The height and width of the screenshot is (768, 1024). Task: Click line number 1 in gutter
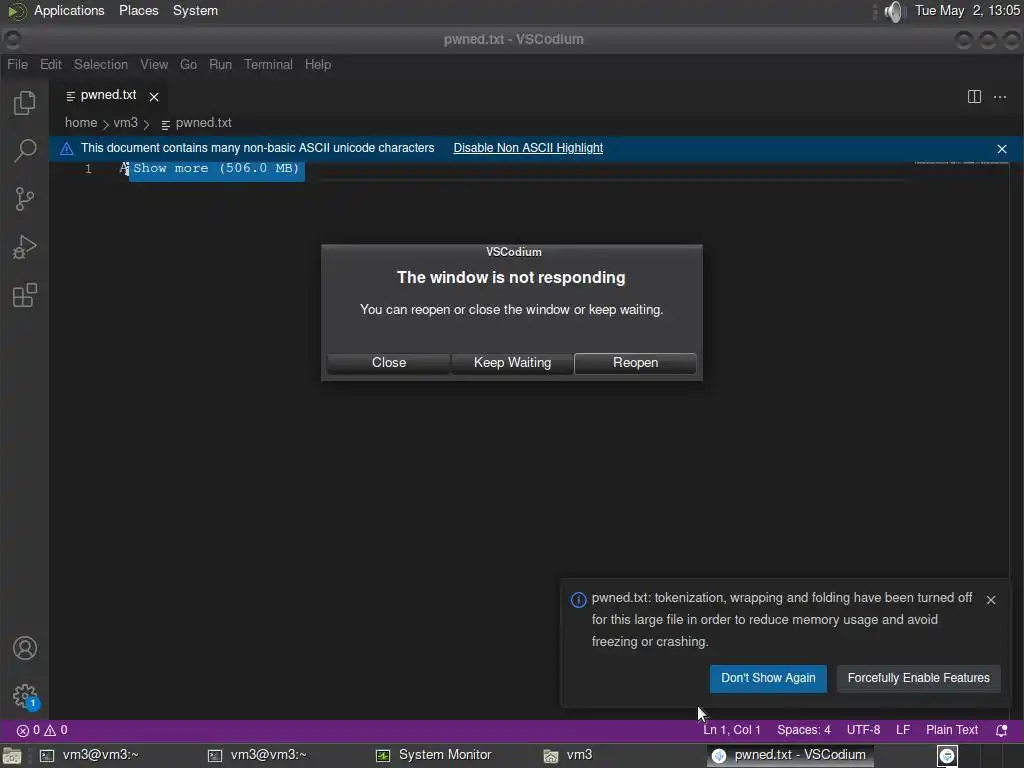88,169
